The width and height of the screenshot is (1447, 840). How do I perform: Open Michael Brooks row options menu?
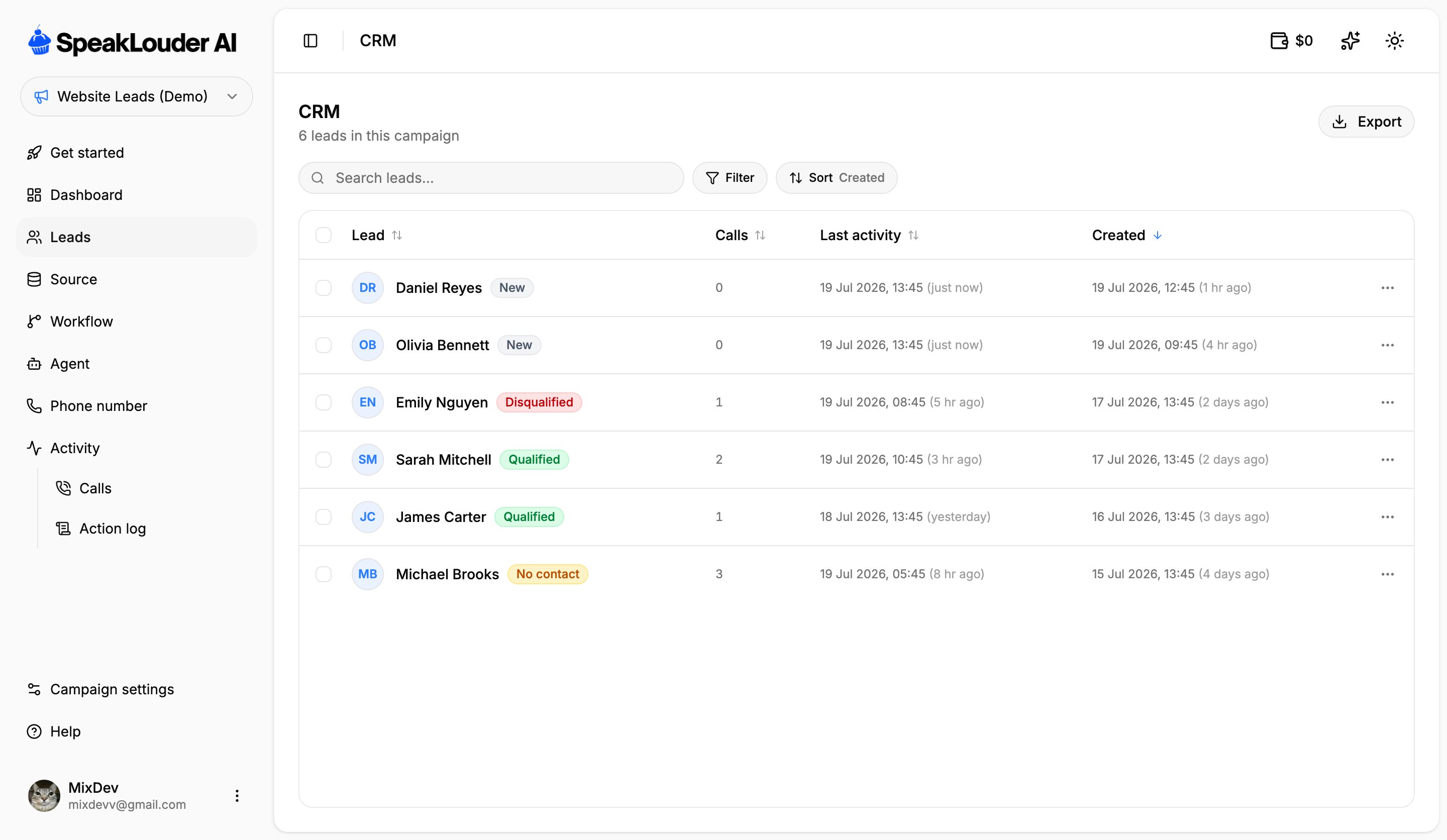[x=1387, y=574]
